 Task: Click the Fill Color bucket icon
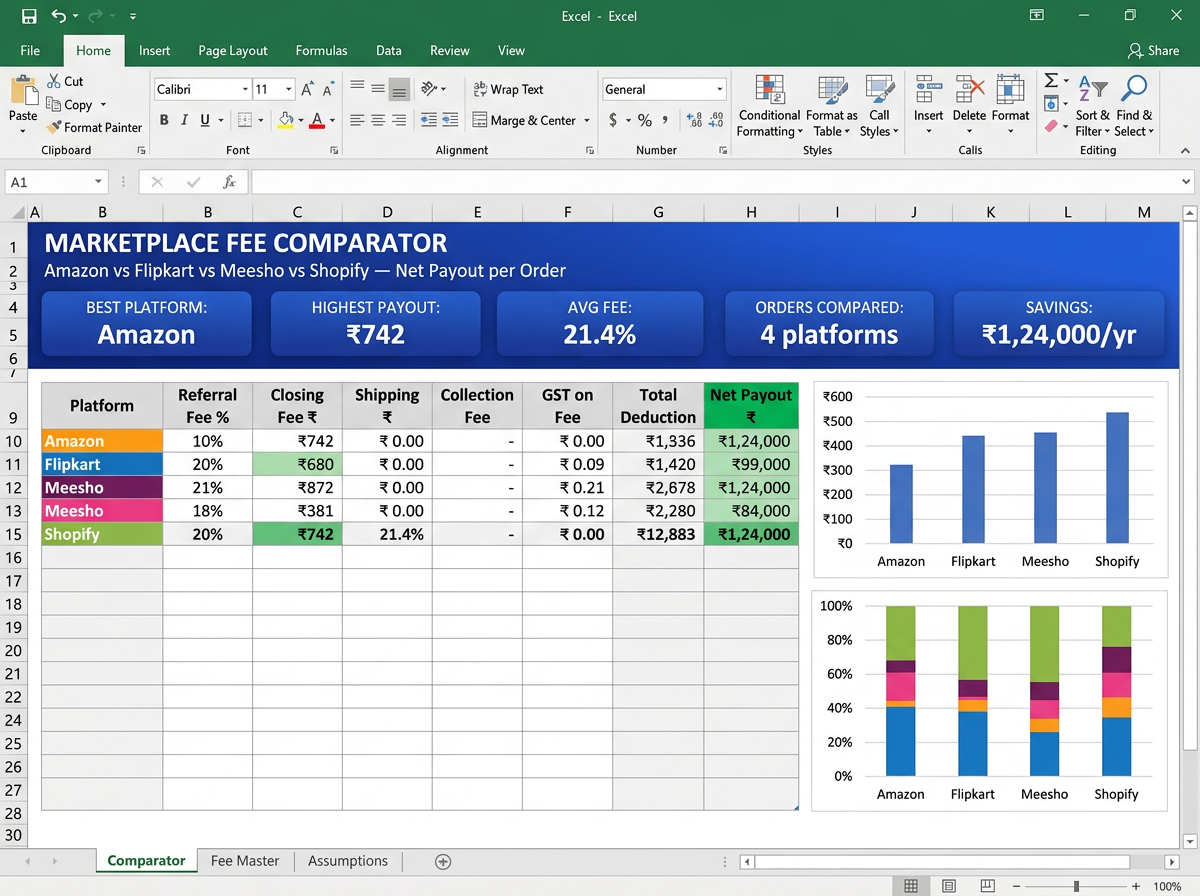click(x=285, y=120)
